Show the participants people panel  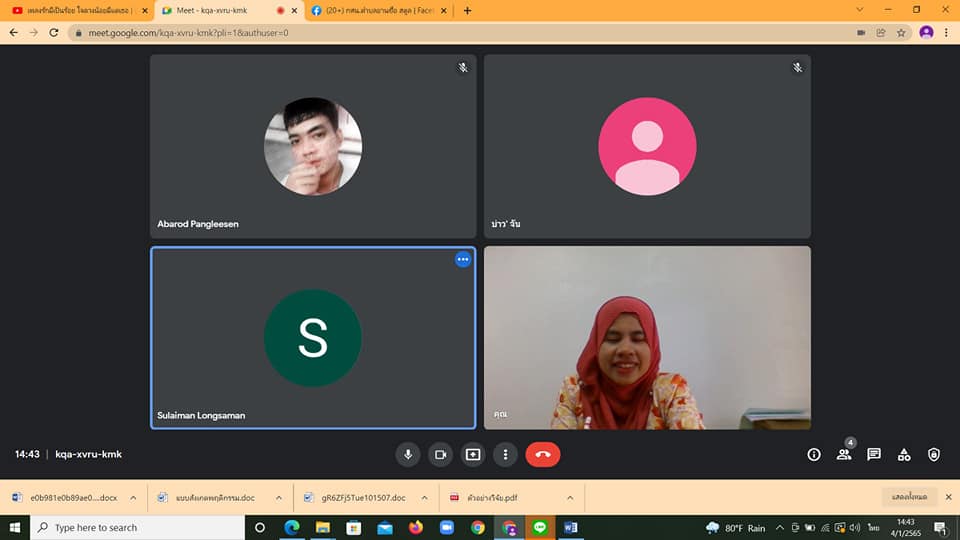(x=844, y=454)
